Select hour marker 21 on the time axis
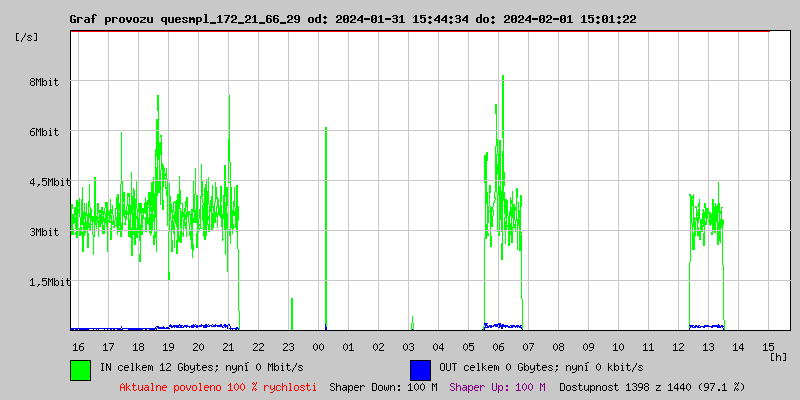The image size is (800, 400). [x=228, y=347]
